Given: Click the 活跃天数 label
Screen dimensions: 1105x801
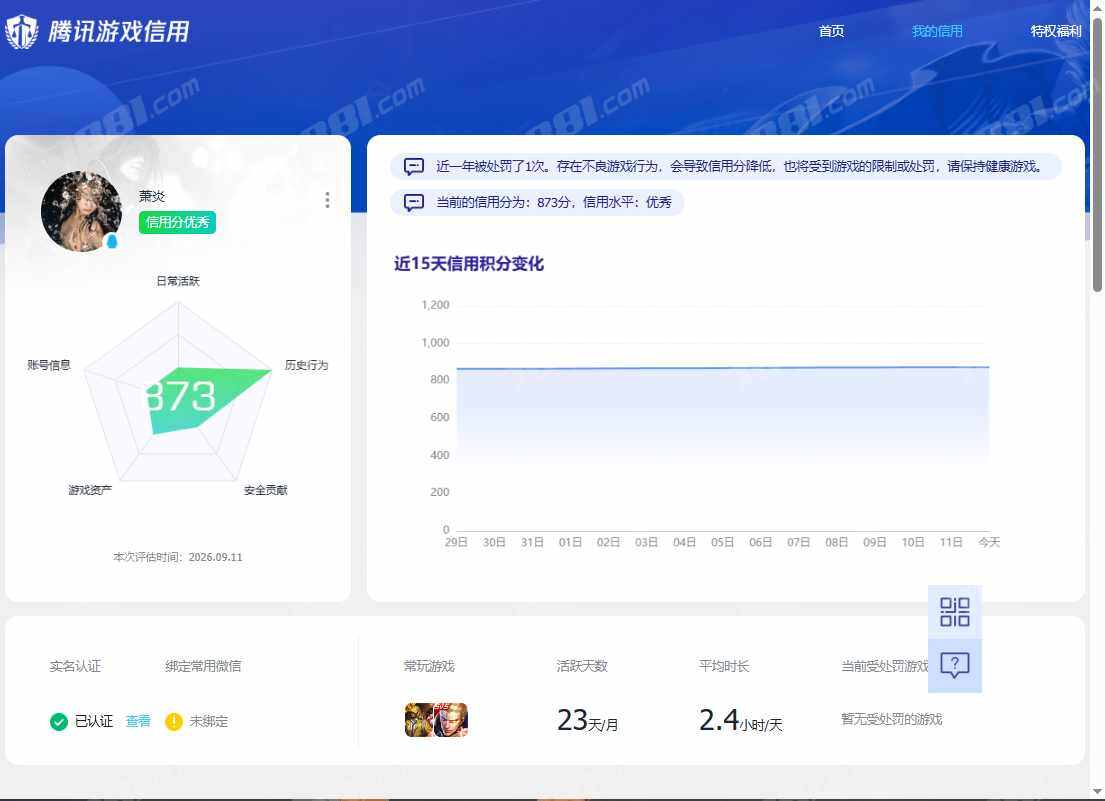Looking at the screenshot, I should pyautogui.click(x=582, y=666).
